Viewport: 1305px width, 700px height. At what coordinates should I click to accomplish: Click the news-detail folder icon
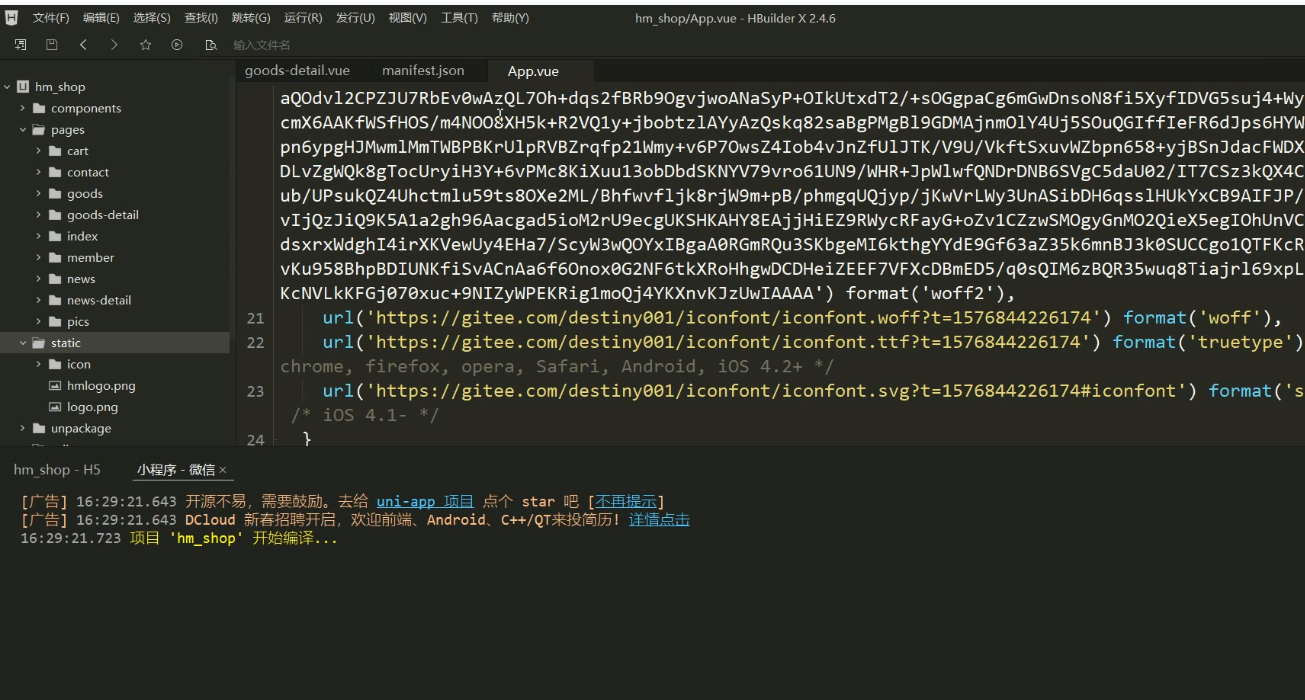tap(55, 300)
